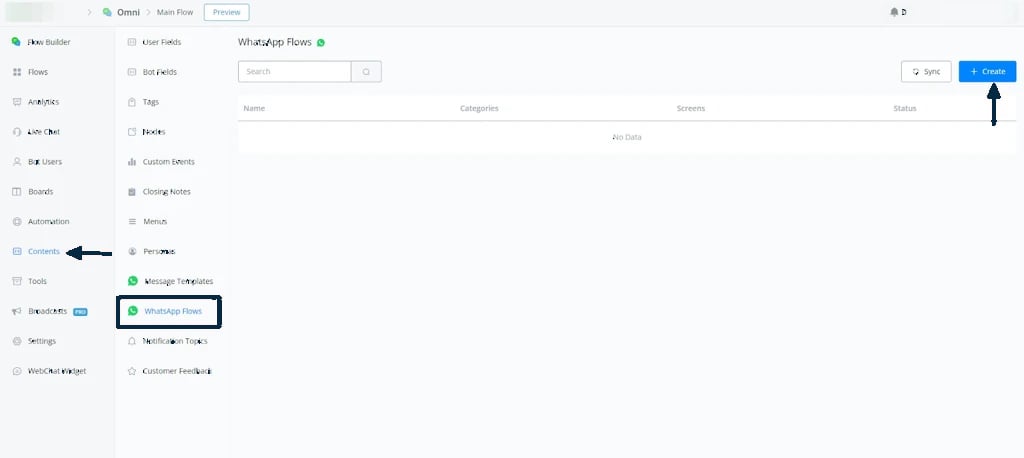Select WhatsApp Flows submenu item
Image resolution: width=1024 pixels, height=458 pixels.
169,312
